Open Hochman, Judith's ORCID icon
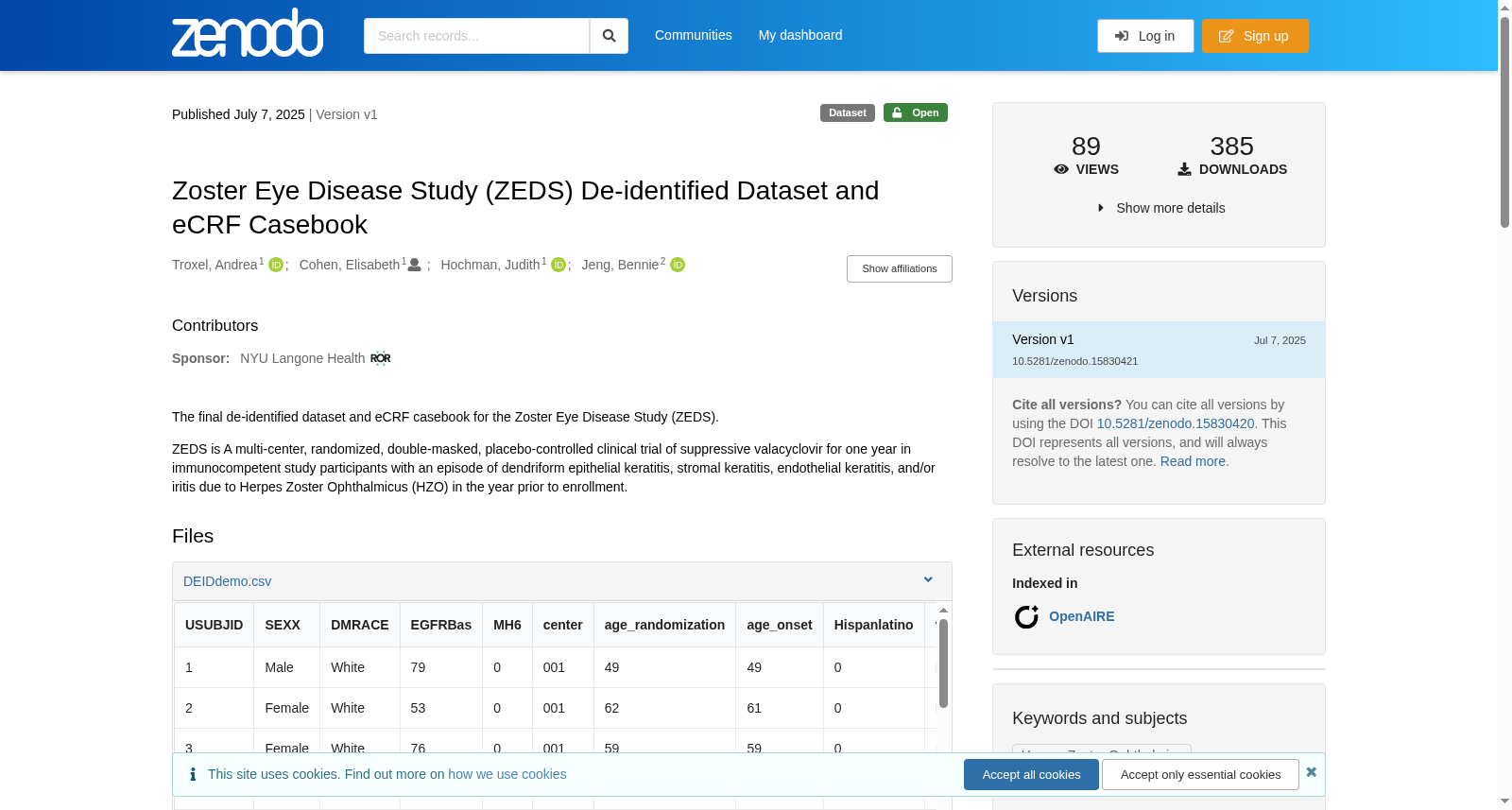 click(558, 265)
